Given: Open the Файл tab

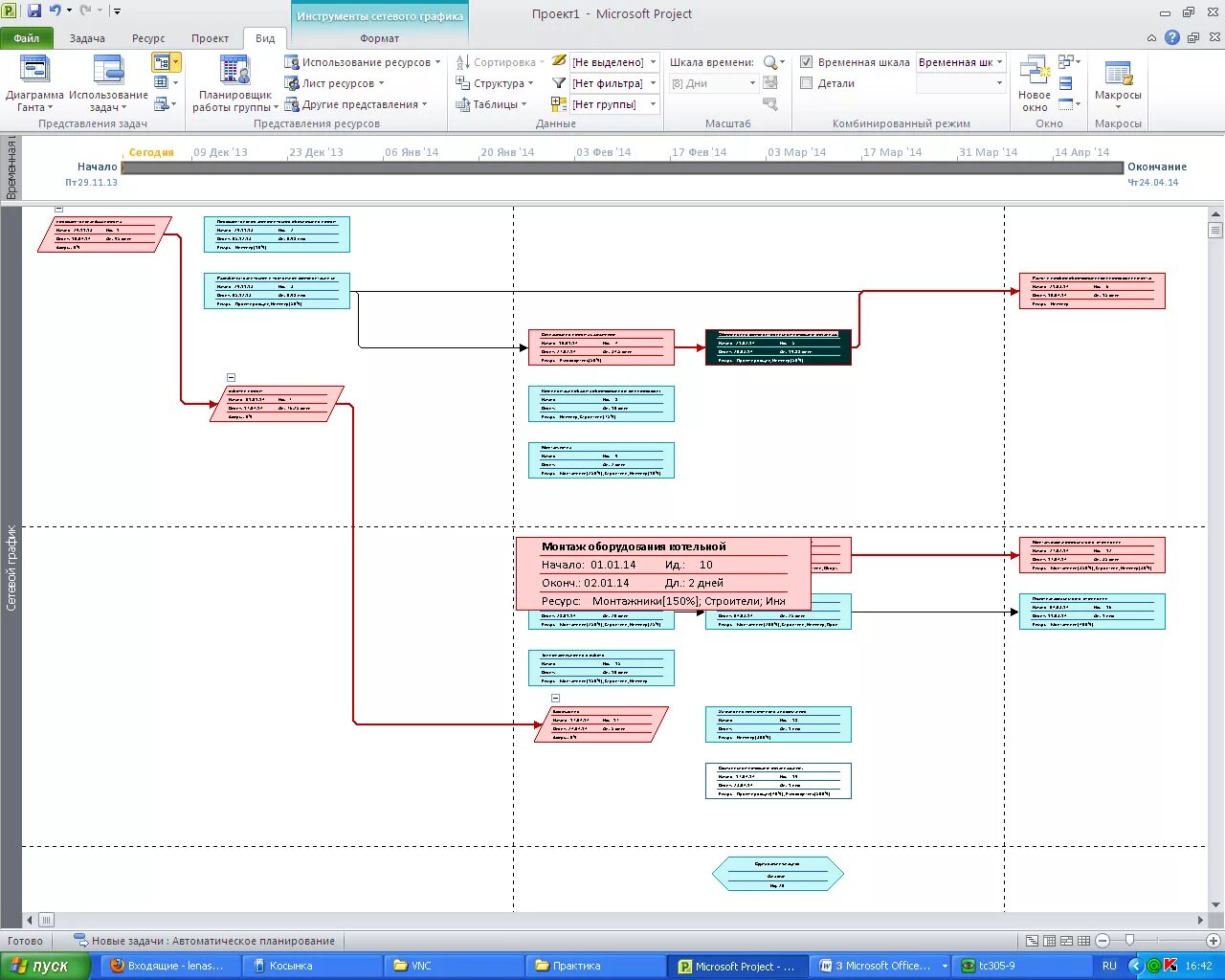Looking at the screenshot, I should 27,38.
